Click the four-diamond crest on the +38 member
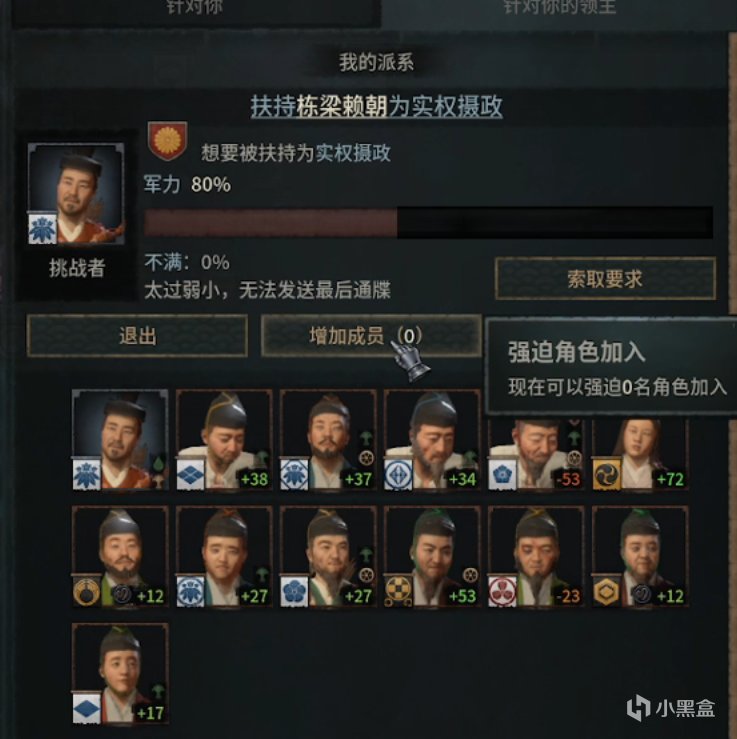Image resolution: width=737 pixels, height=739 pixels. pyautogui.click(x=190, y=474)
